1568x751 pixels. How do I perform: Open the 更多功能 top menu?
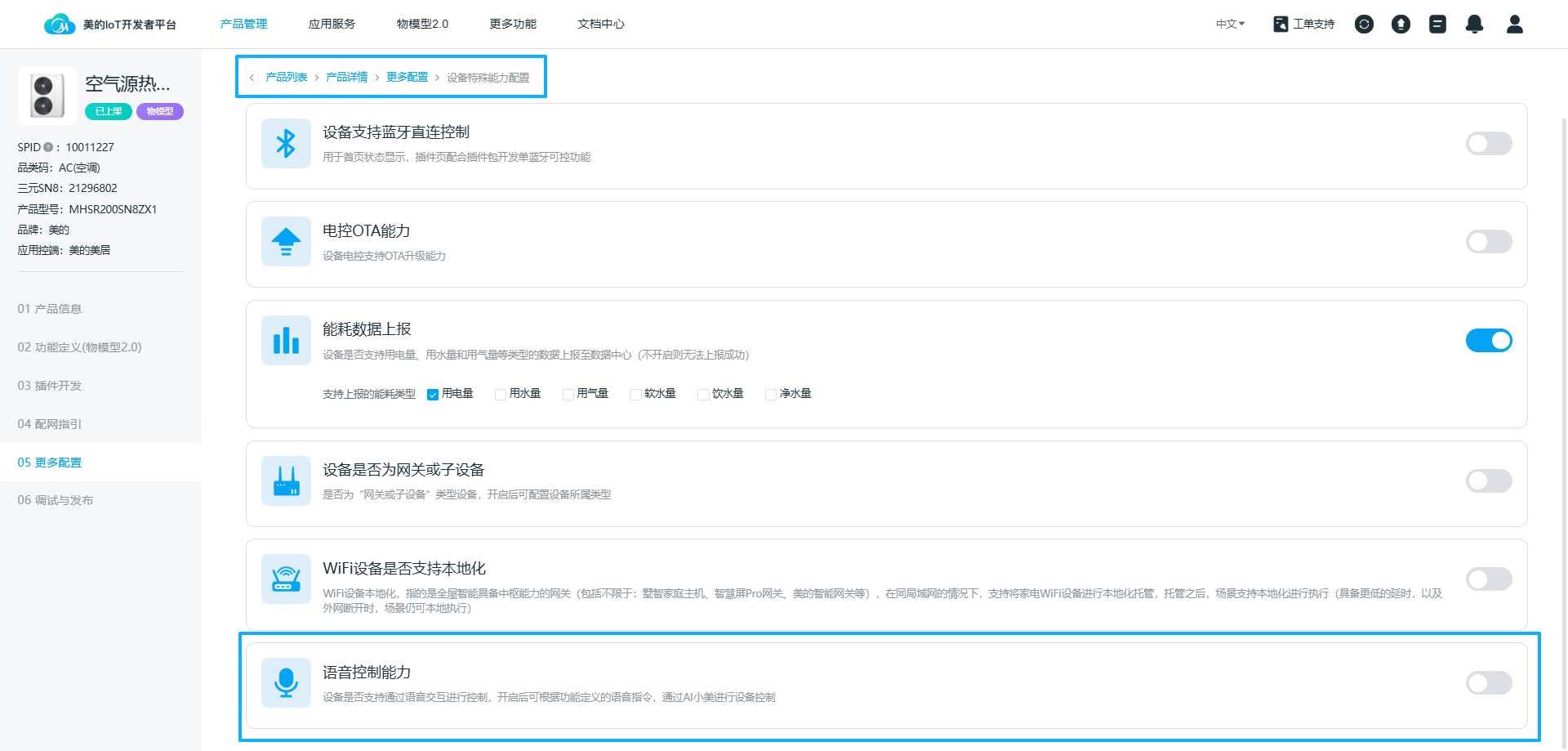[513, 25]
